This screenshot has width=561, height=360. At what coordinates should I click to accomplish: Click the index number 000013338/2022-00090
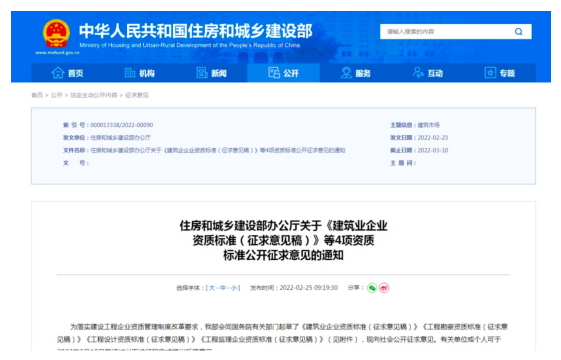point(122,125)
